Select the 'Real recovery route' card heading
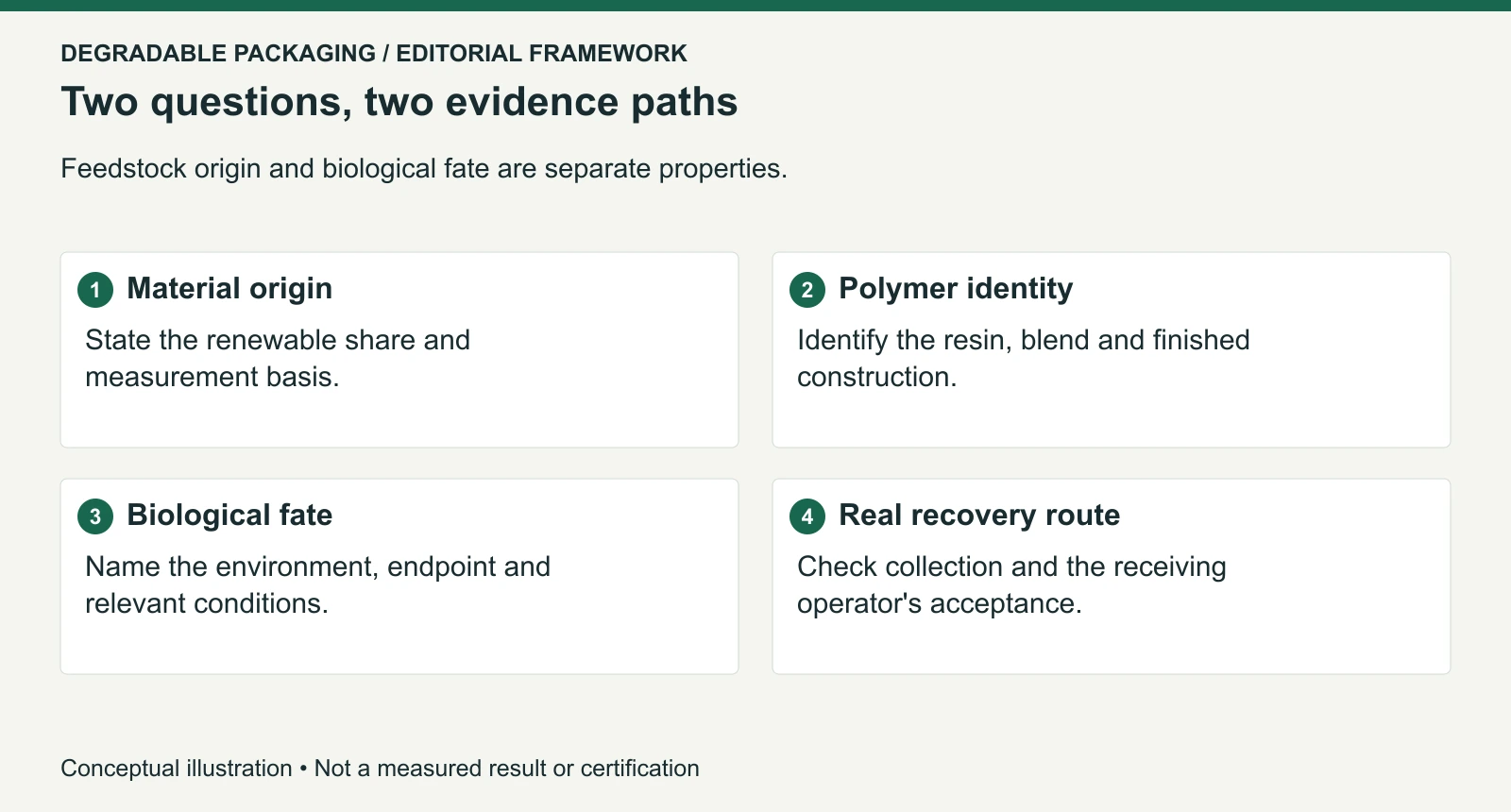Screen dimensions: 1511x812 click(x=979, y=515)
